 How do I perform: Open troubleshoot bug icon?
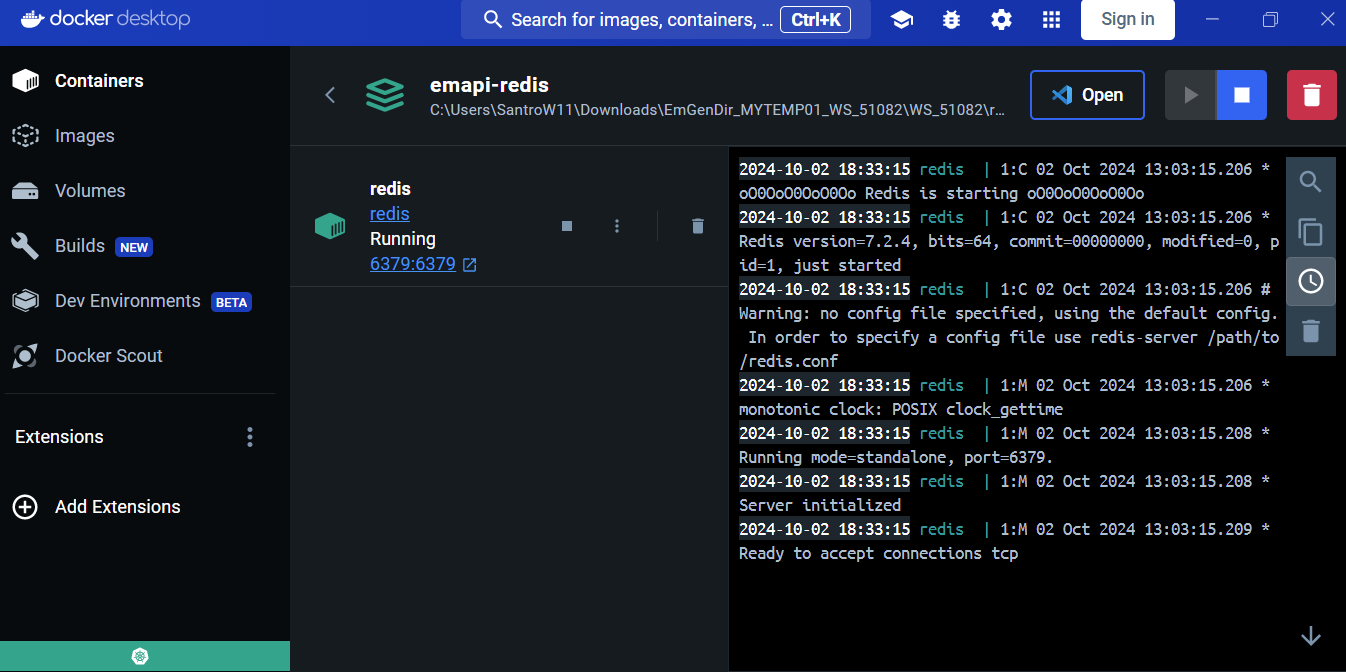(x=952, y=20)
